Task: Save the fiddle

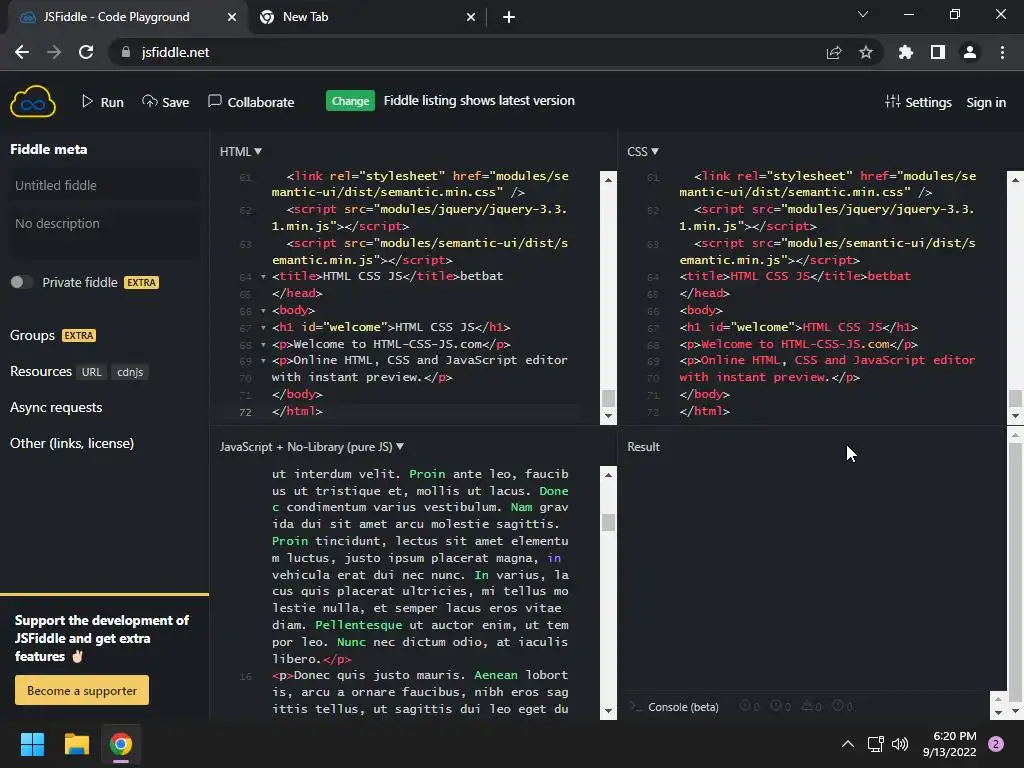Action: click(166, 102)
